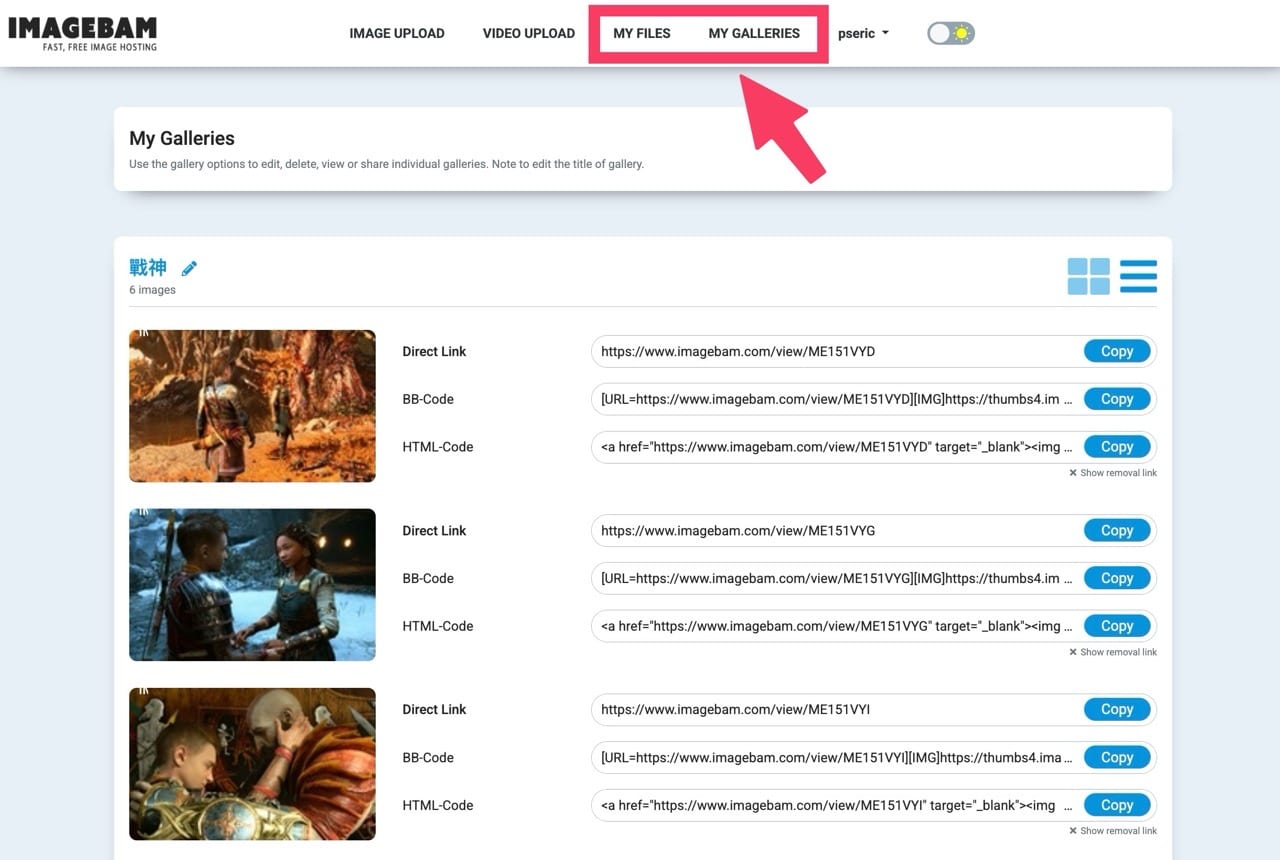
Task: Copy HTML-Code for ME151VYI
Action: [1117, 805]
